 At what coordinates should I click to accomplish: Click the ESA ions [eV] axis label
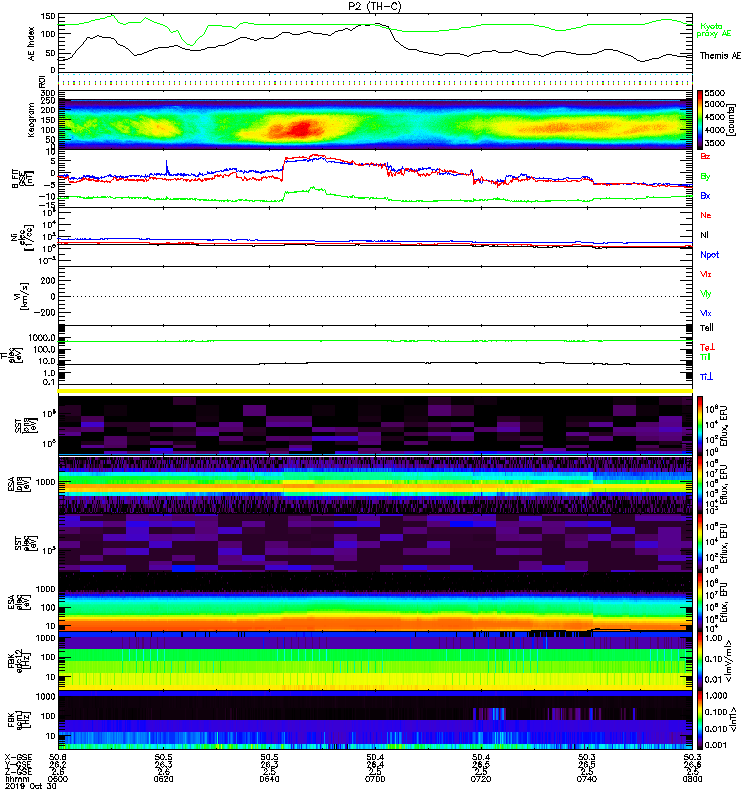point(18,484)
